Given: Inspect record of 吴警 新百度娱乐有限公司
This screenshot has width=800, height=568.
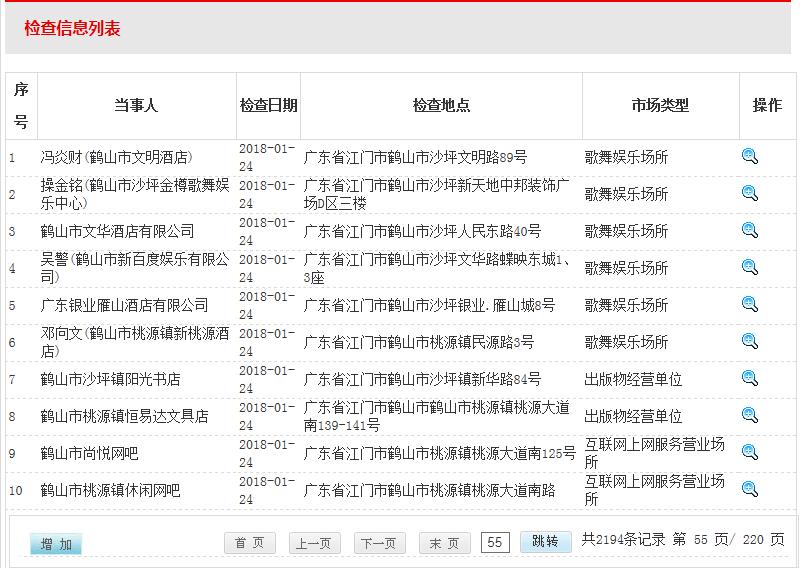Looking at the screenshot, I should click(750, 267).
